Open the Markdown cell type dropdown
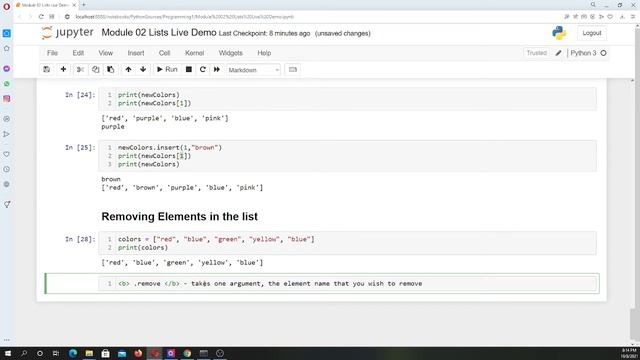 pyautogui.click(x=253, y=70)
